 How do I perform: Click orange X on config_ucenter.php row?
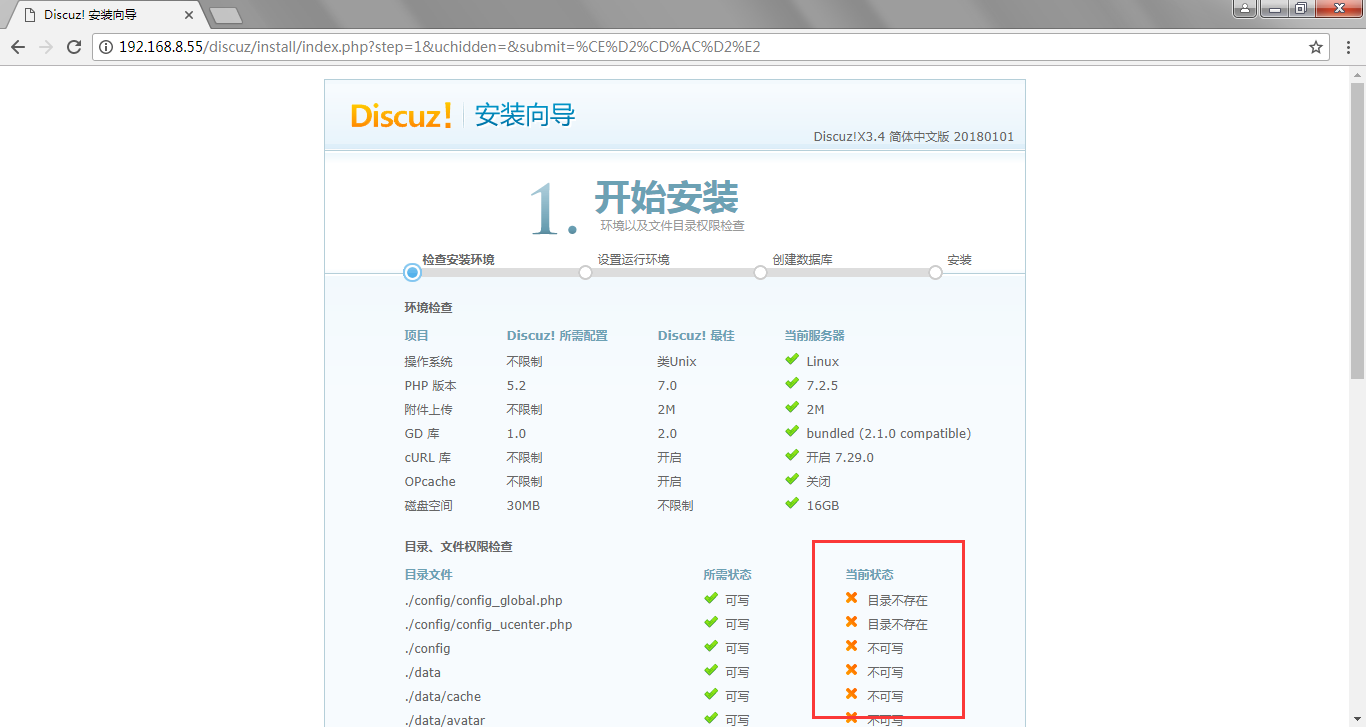[x=852, y=622]
